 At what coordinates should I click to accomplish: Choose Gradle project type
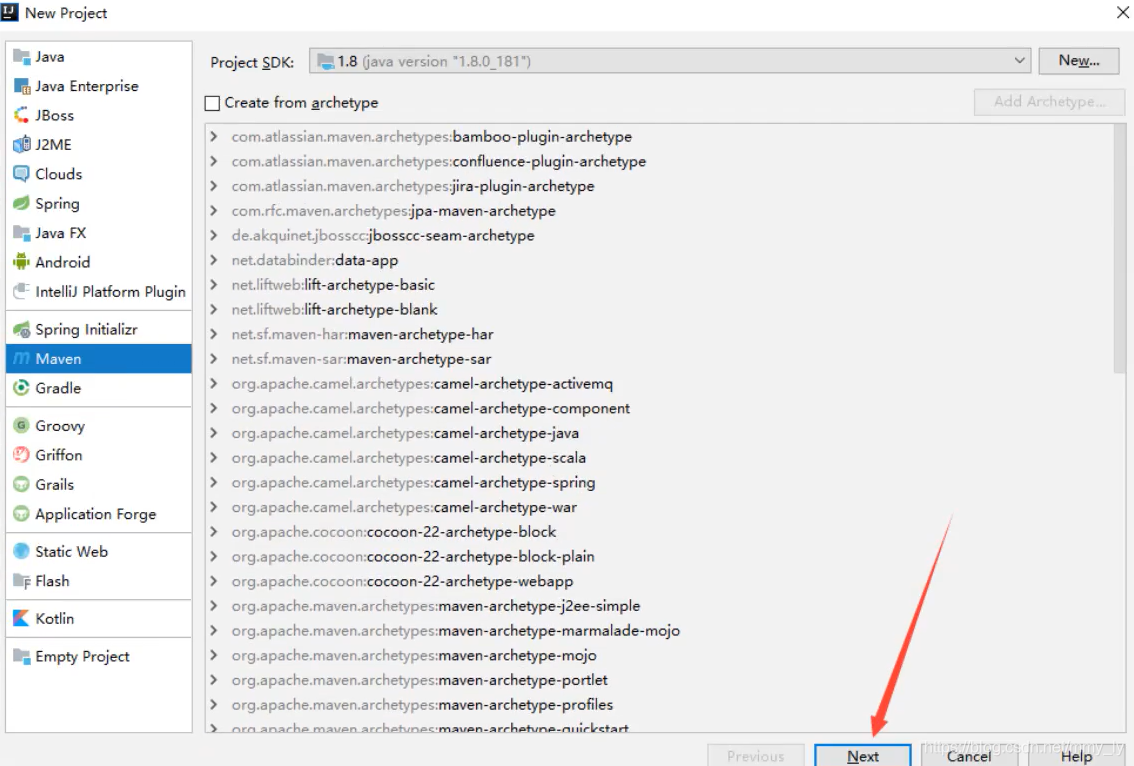tap(99, 388)
